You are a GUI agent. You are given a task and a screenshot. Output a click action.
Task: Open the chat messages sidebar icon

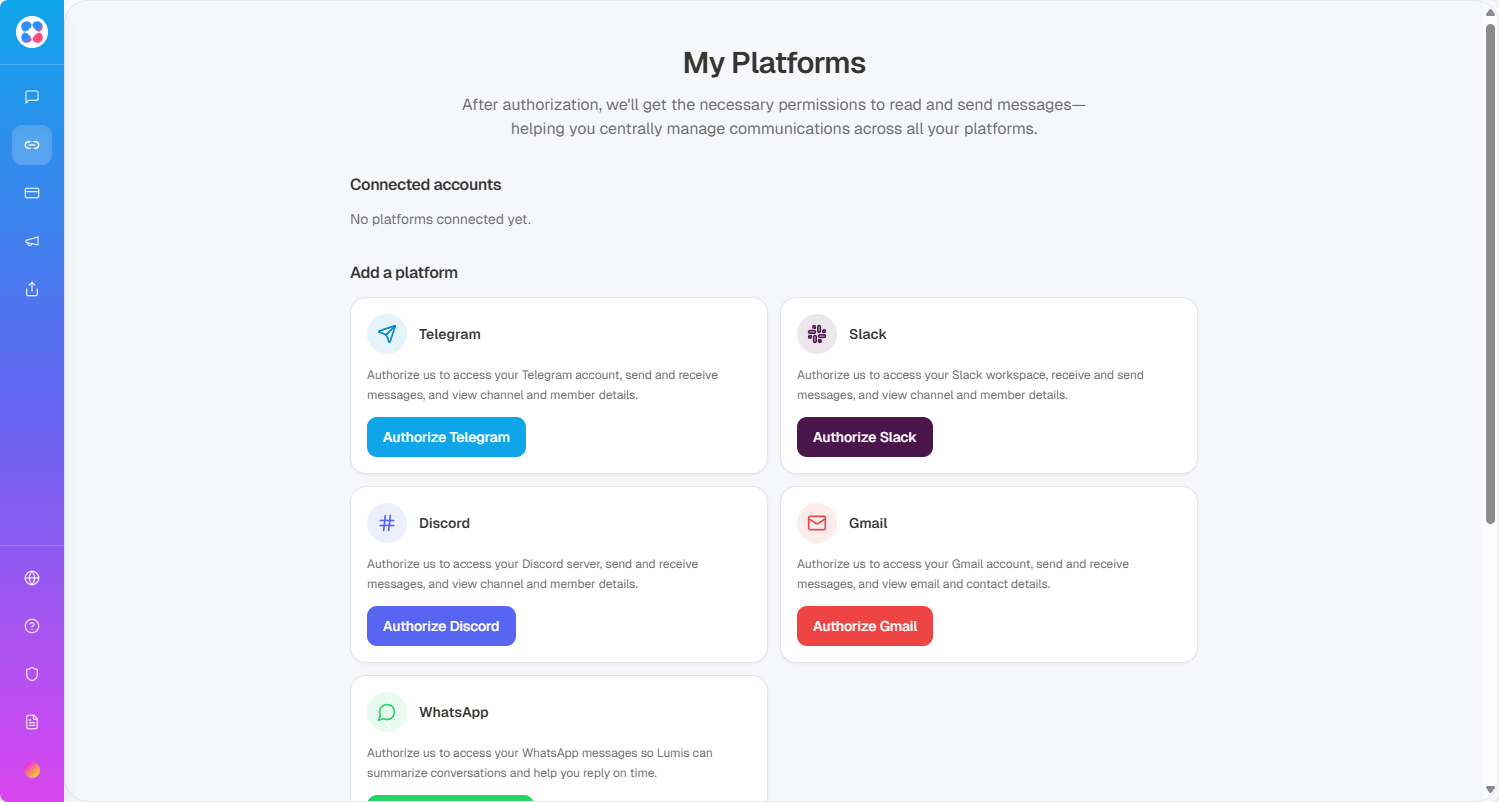32,97
